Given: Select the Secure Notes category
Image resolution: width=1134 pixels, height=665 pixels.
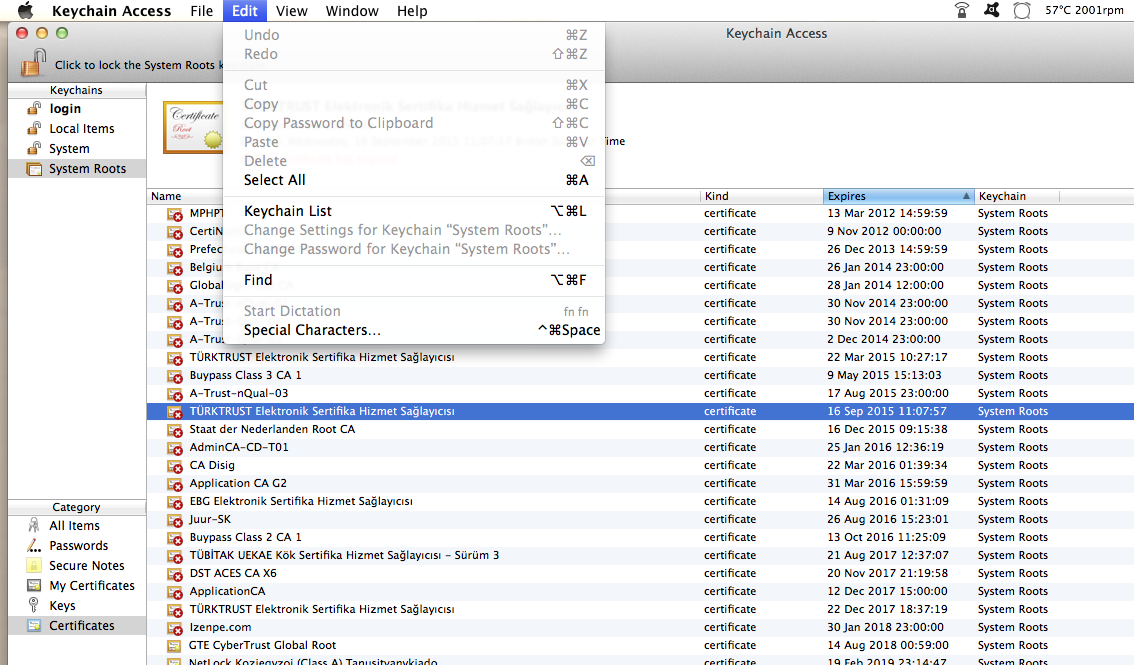Looking at the screenshot, I should point(77,565).
